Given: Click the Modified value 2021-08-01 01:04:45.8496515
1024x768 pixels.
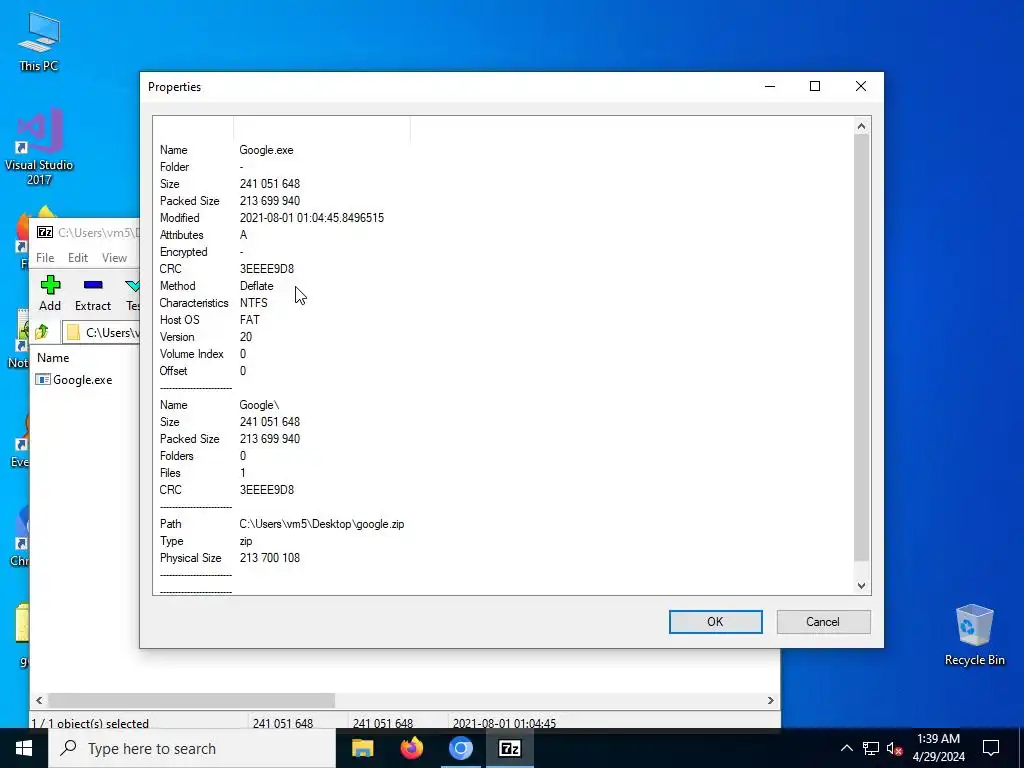Looking at the screenshot, I should coord(312,218).
